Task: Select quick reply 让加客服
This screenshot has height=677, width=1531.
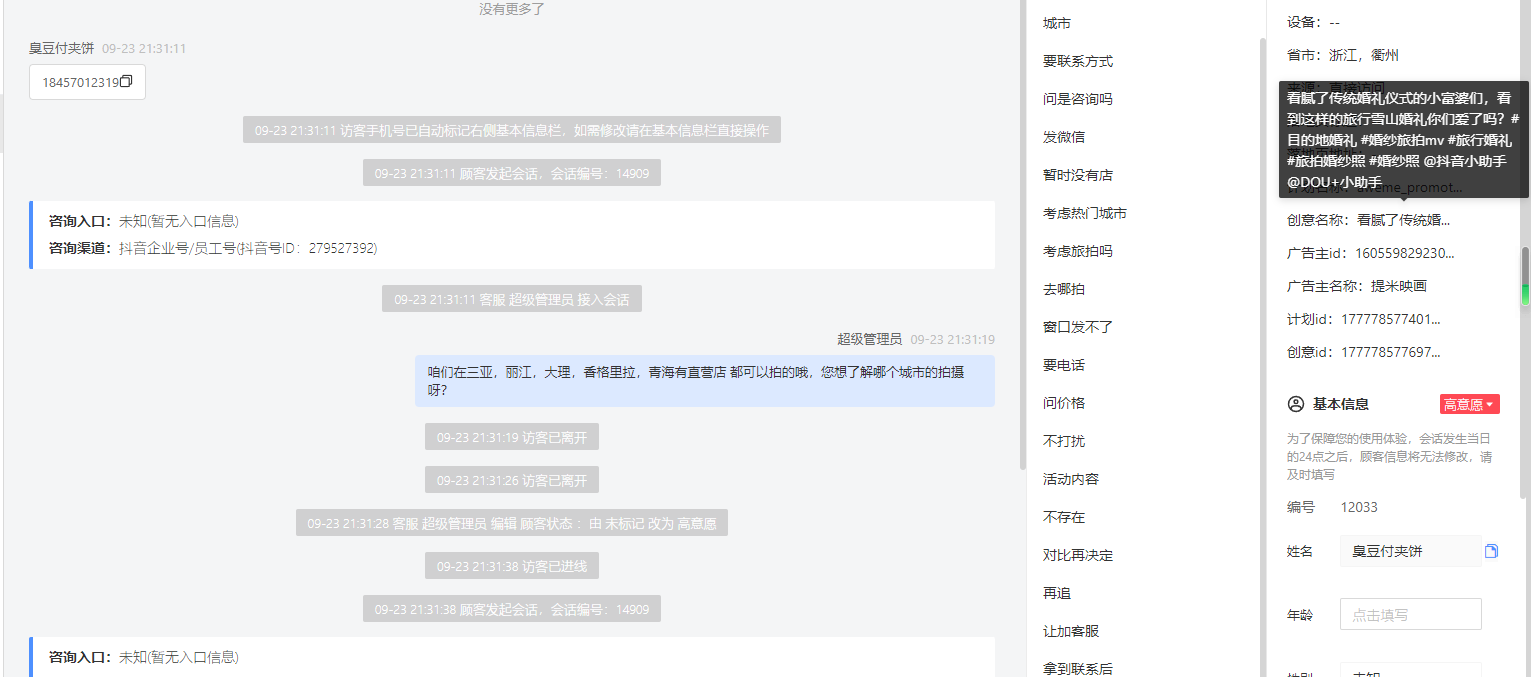Action: click(x=1071, y=631)
